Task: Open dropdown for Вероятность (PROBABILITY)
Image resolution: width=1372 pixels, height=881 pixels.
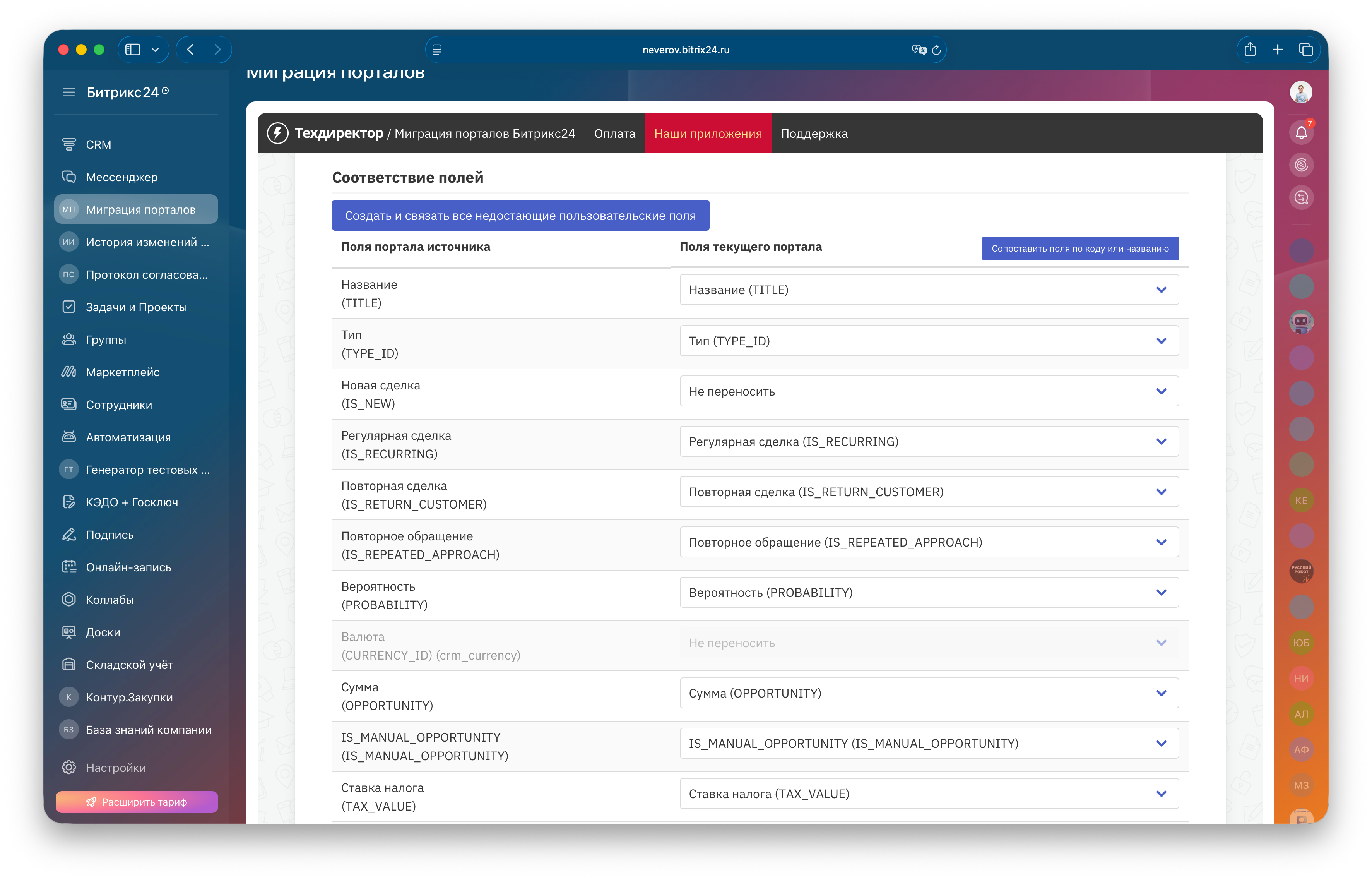Action: [x=928, y=593]
